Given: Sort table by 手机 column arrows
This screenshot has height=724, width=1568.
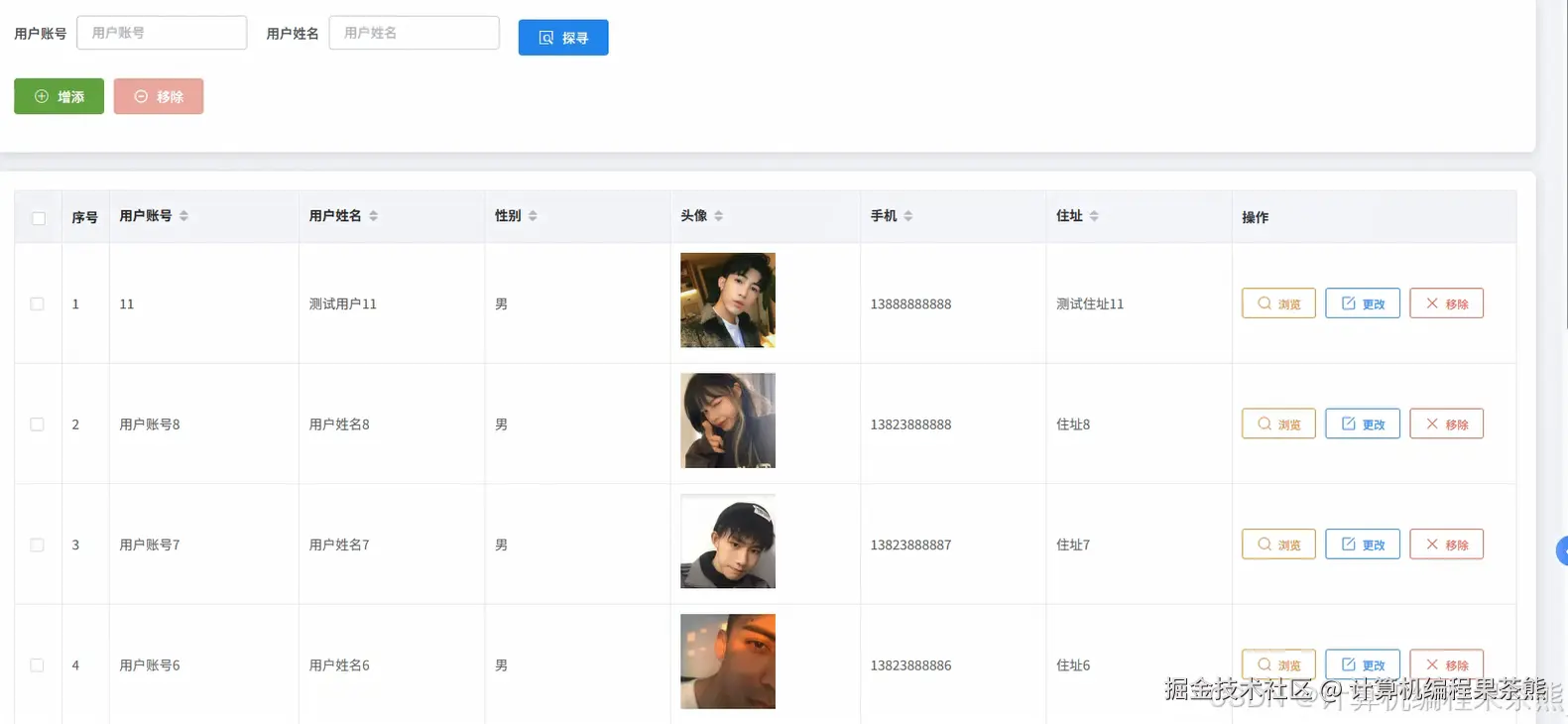Looking at the screenshot, I should (x=907, y=216).
